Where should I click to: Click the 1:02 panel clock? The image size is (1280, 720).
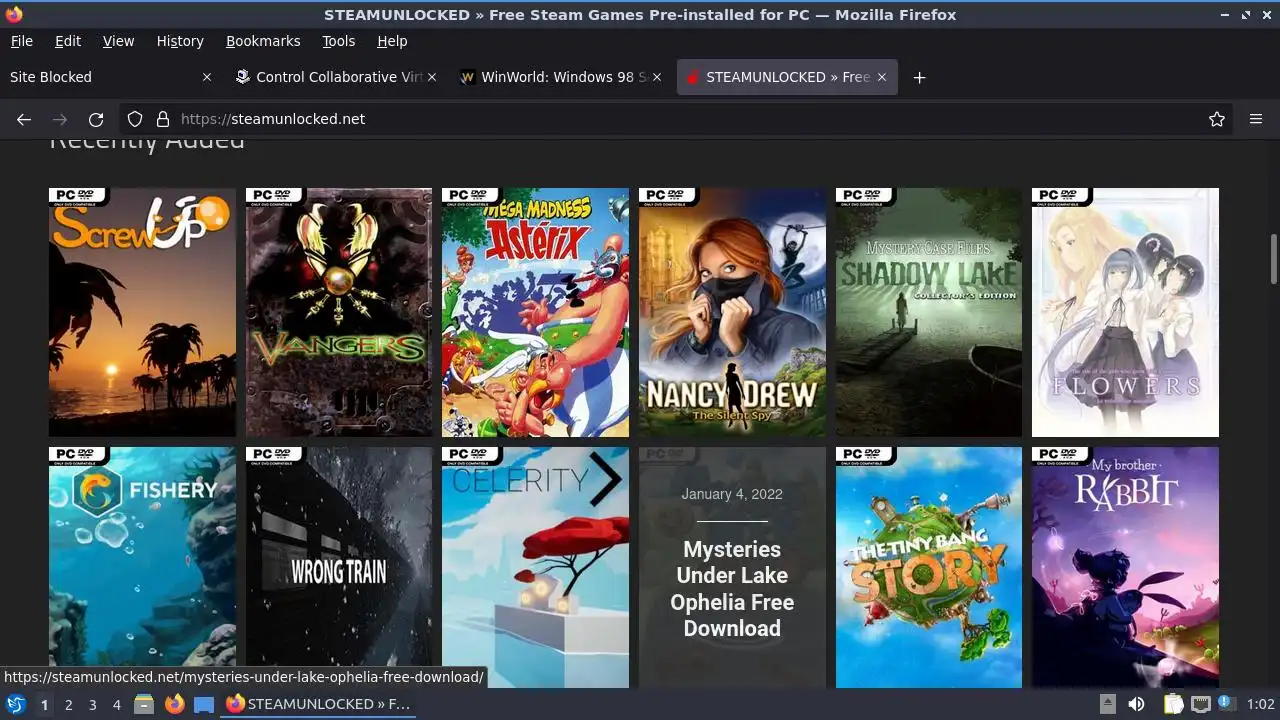coord(1260,704)
